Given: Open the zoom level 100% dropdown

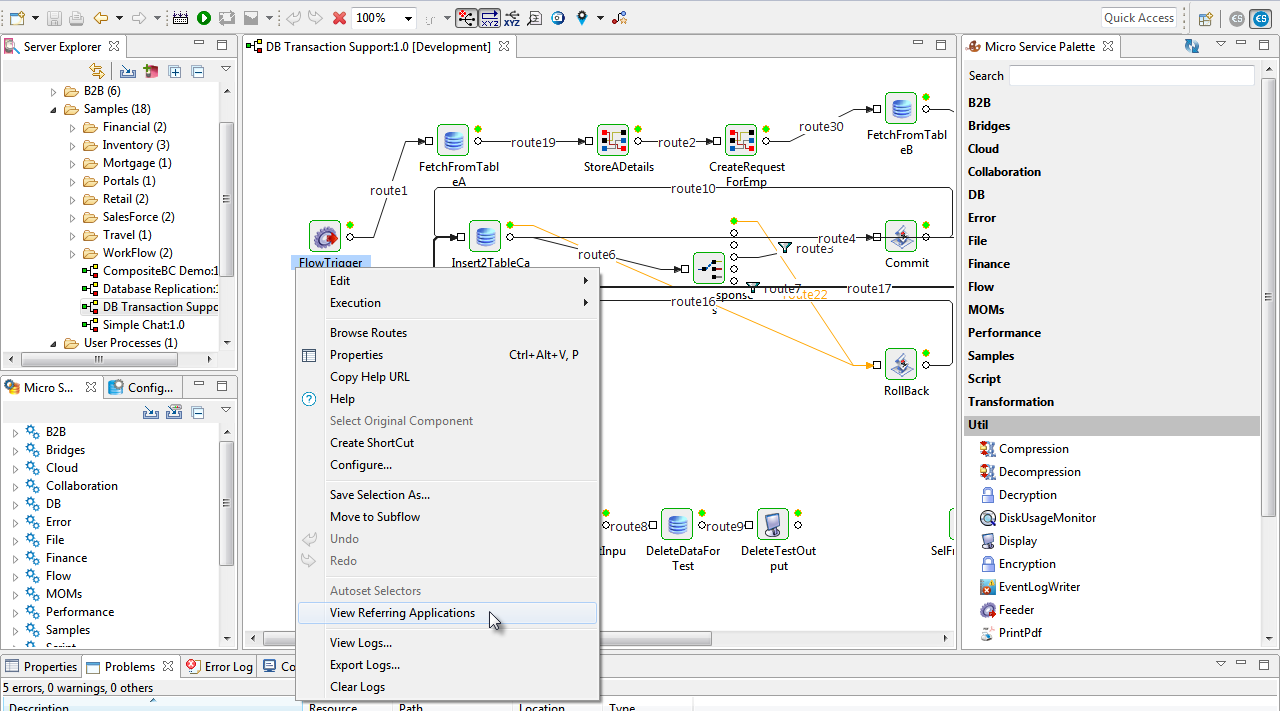Looking at the screenshot, I should 409,18.
